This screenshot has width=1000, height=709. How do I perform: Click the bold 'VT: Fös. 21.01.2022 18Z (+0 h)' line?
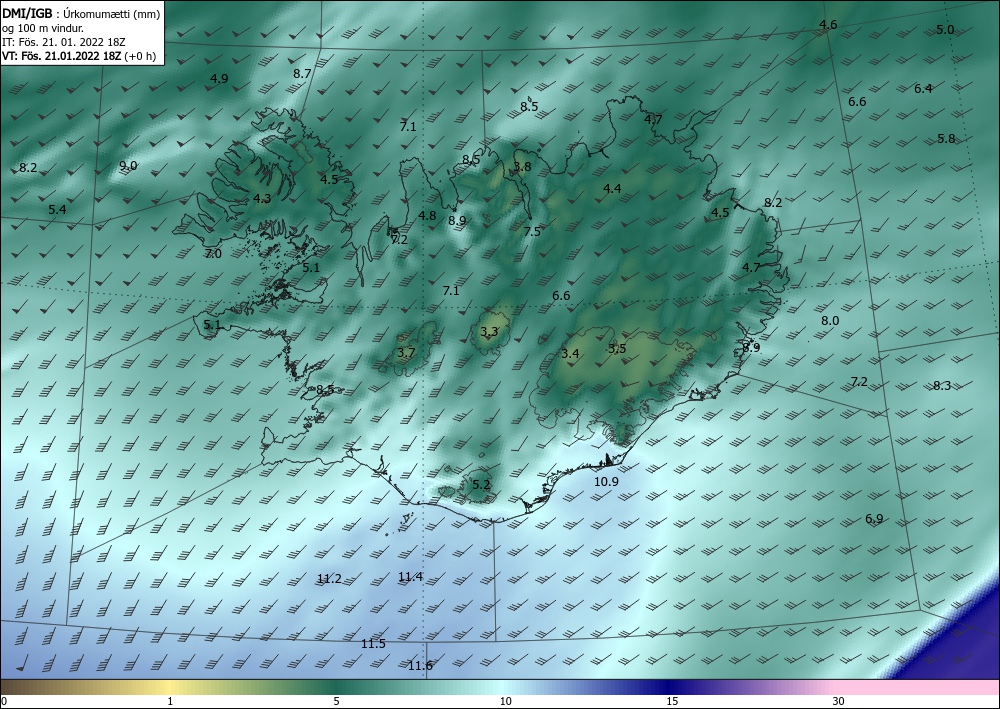click(79, 56)
